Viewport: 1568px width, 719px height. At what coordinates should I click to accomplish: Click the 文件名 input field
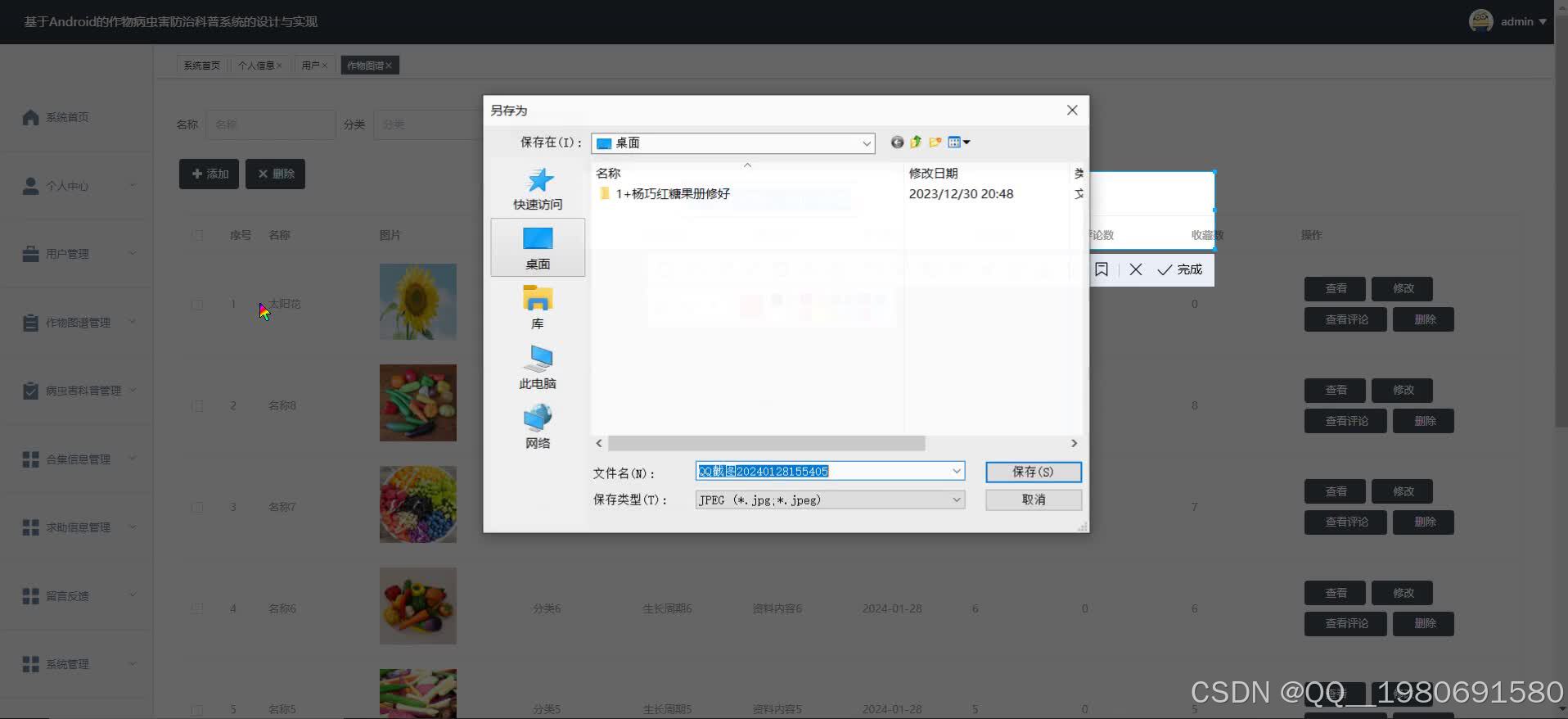(x=822, y=471)
